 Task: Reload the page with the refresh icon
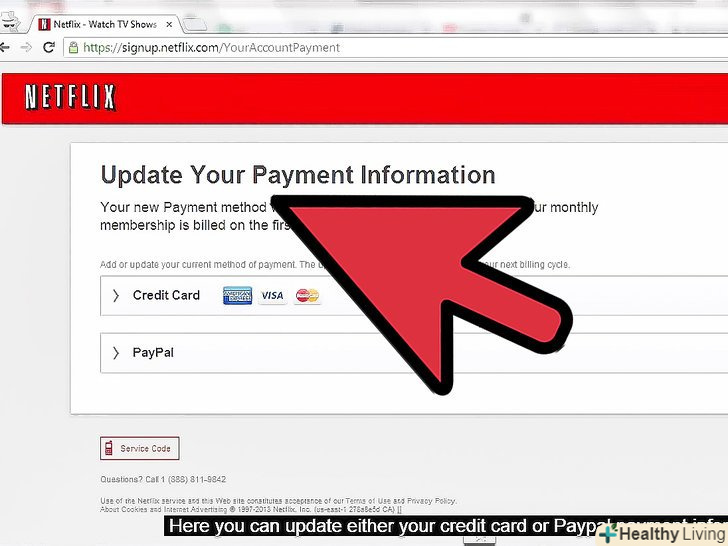coord(49,47)
